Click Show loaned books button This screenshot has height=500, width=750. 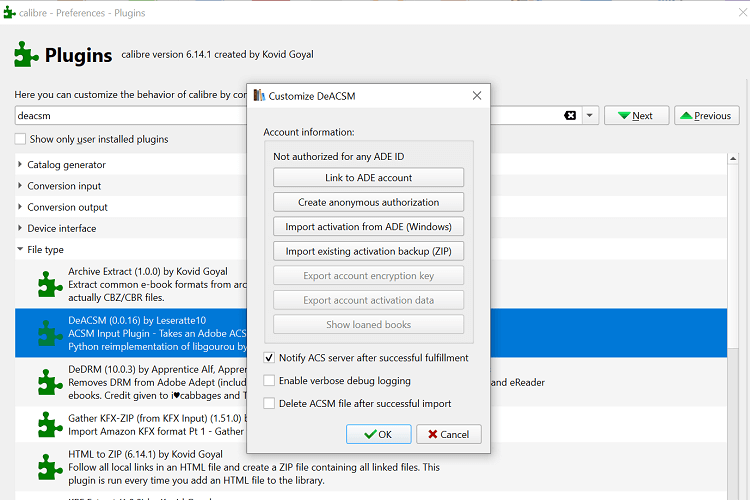pos(368,324)
